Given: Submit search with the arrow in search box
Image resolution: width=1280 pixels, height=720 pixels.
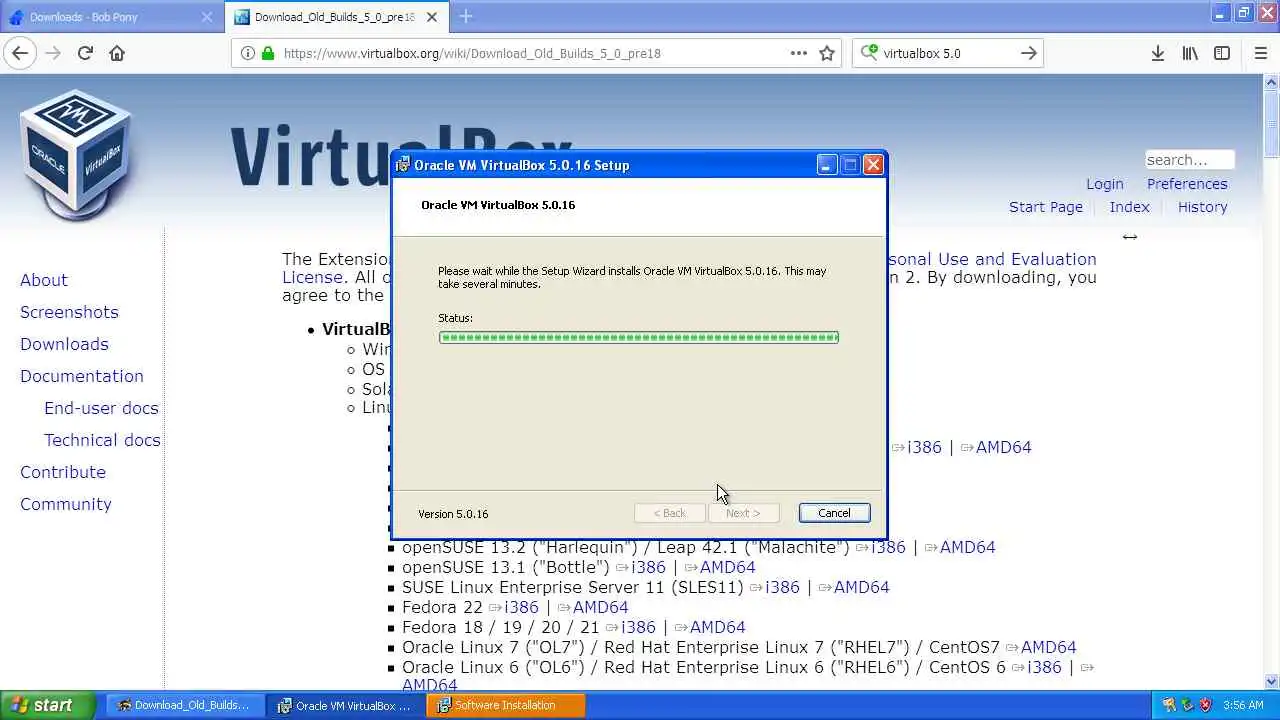Looking at the screenshot, I should pos(1028,53).
